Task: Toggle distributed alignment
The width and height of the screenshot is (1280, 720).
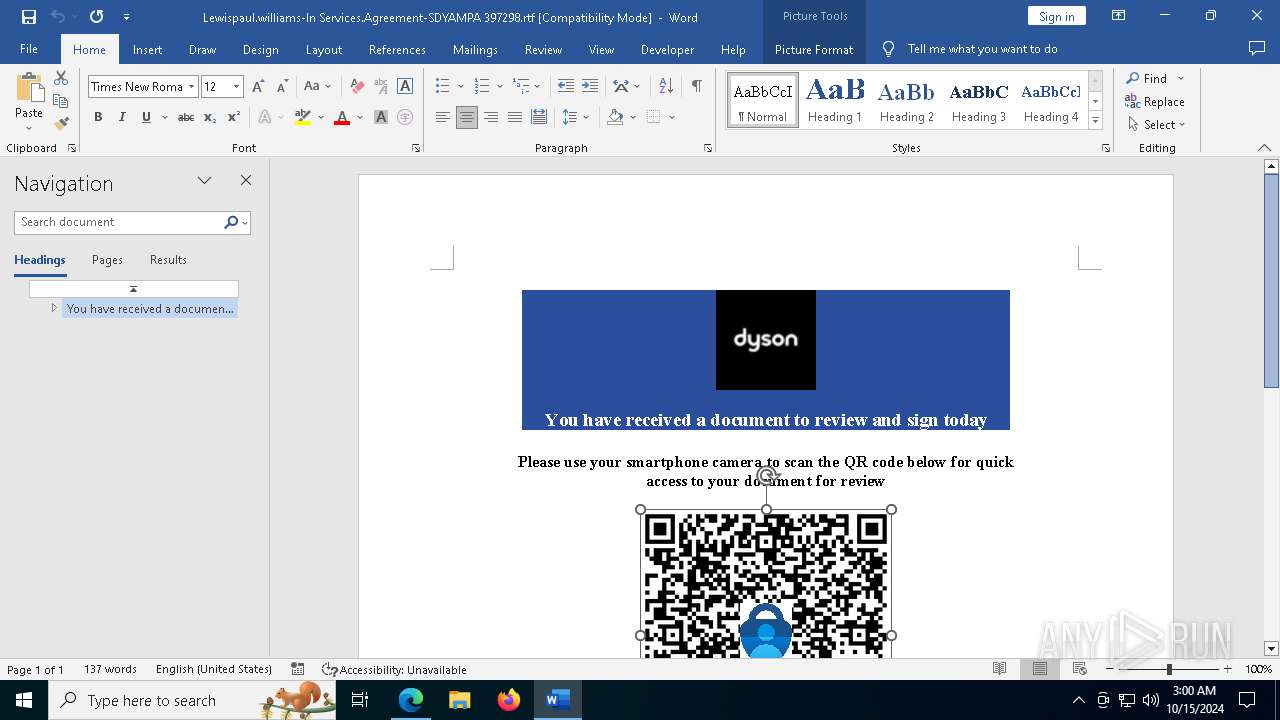Action: pos(539,117)
